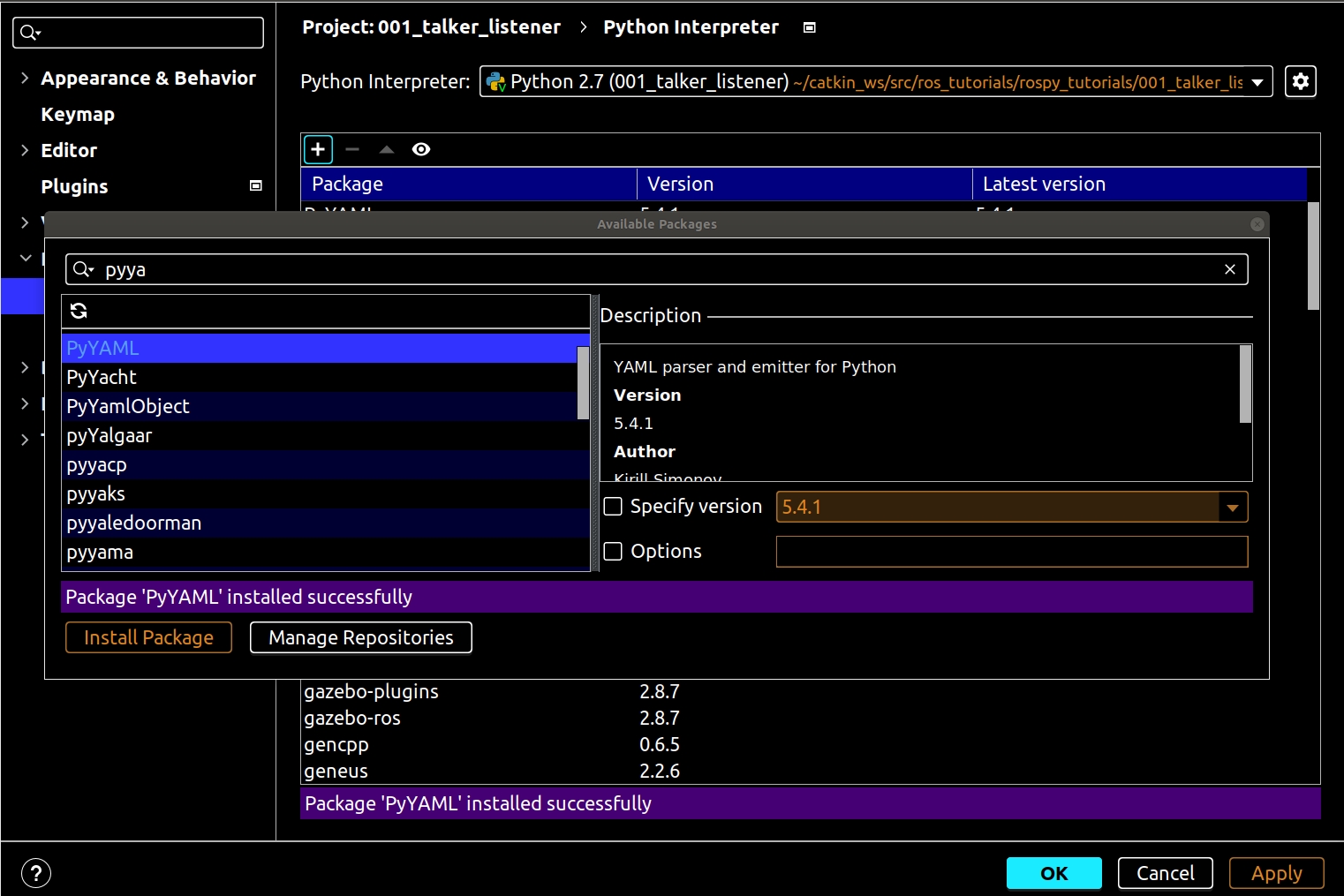The height and width of the screenshot is (896, 1344).
Task: Click the project-level icon beside Python Interpreter title
Action: click(x=809, y=27)
